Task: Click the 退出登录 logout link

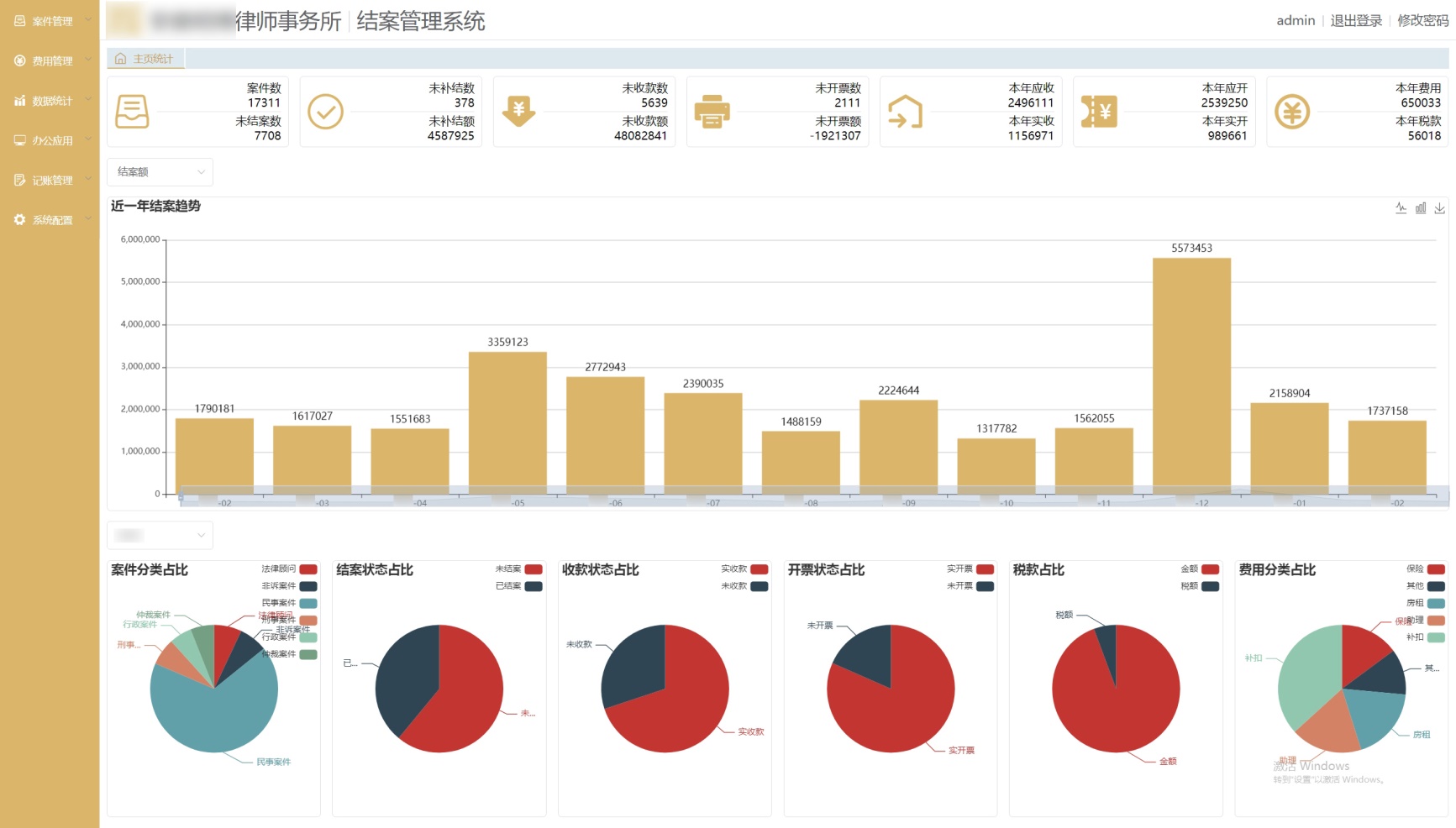Action: click(1356, 20)
